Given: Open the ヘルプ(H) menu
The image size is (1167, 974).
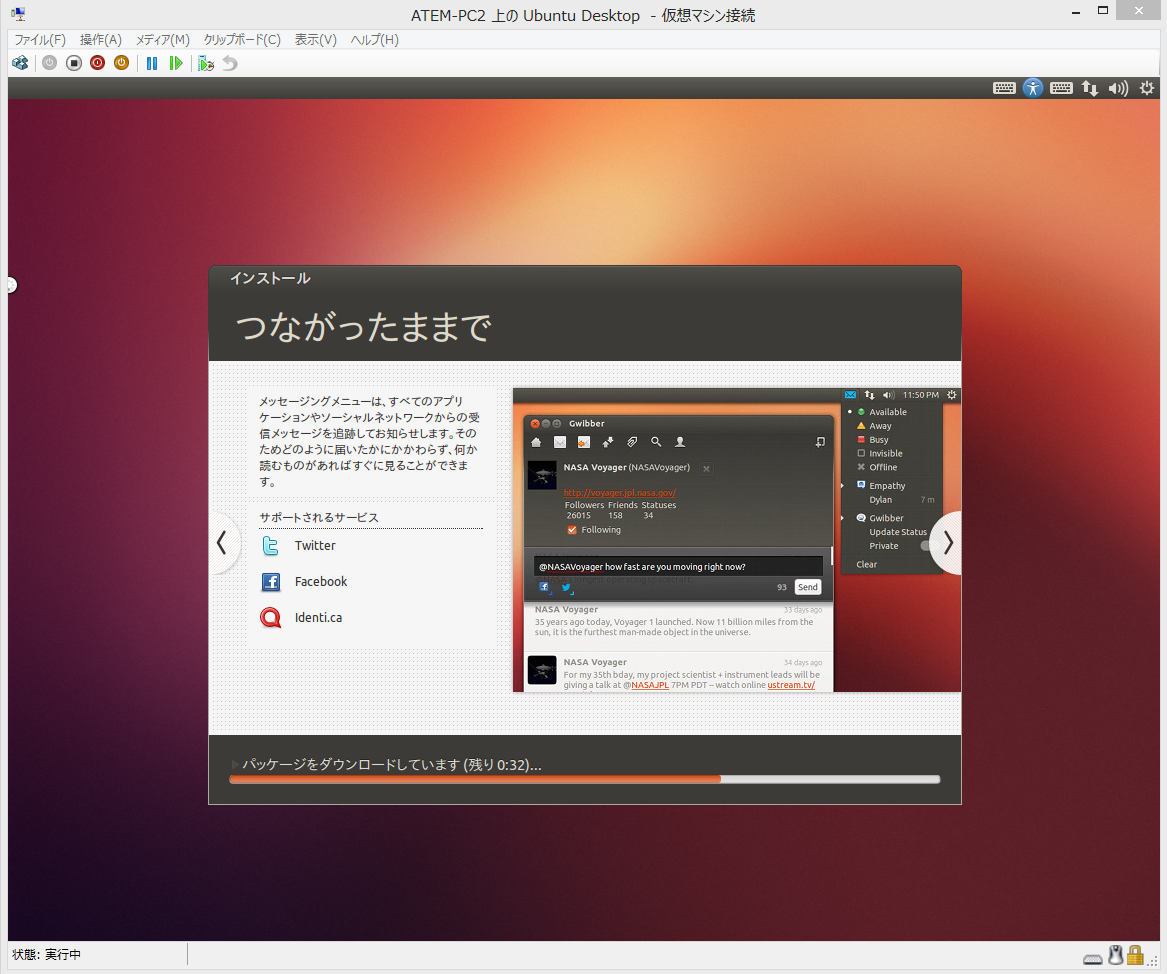Looking at the screenshot, I should (x=374, y=39).
